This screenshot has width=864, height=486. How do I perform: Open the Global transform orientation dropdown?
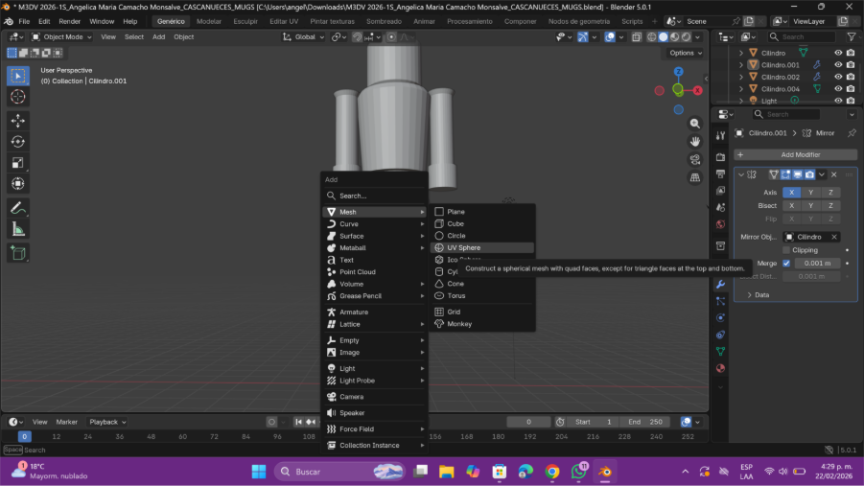pos(303,37)
